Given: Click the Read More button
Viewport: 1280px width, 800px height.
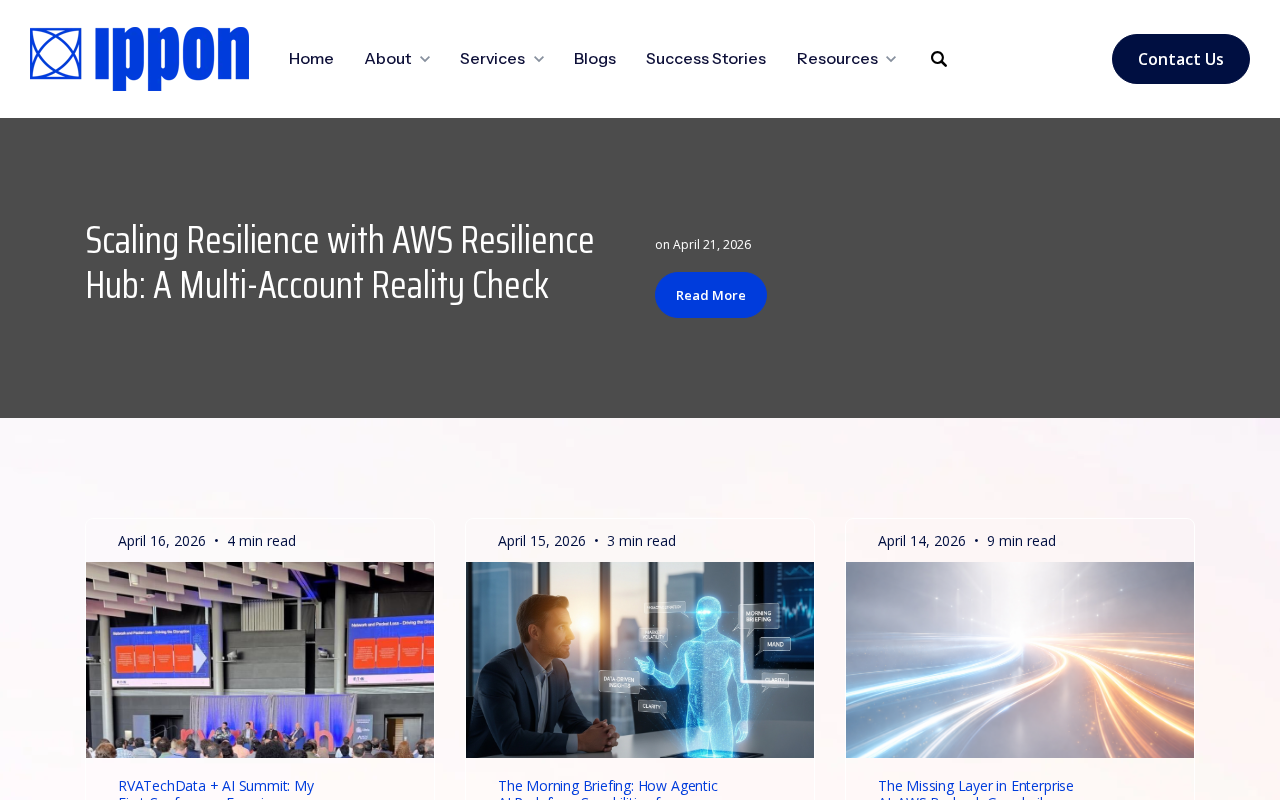Looking at the screenshot, I should click(x=711, y=295).
